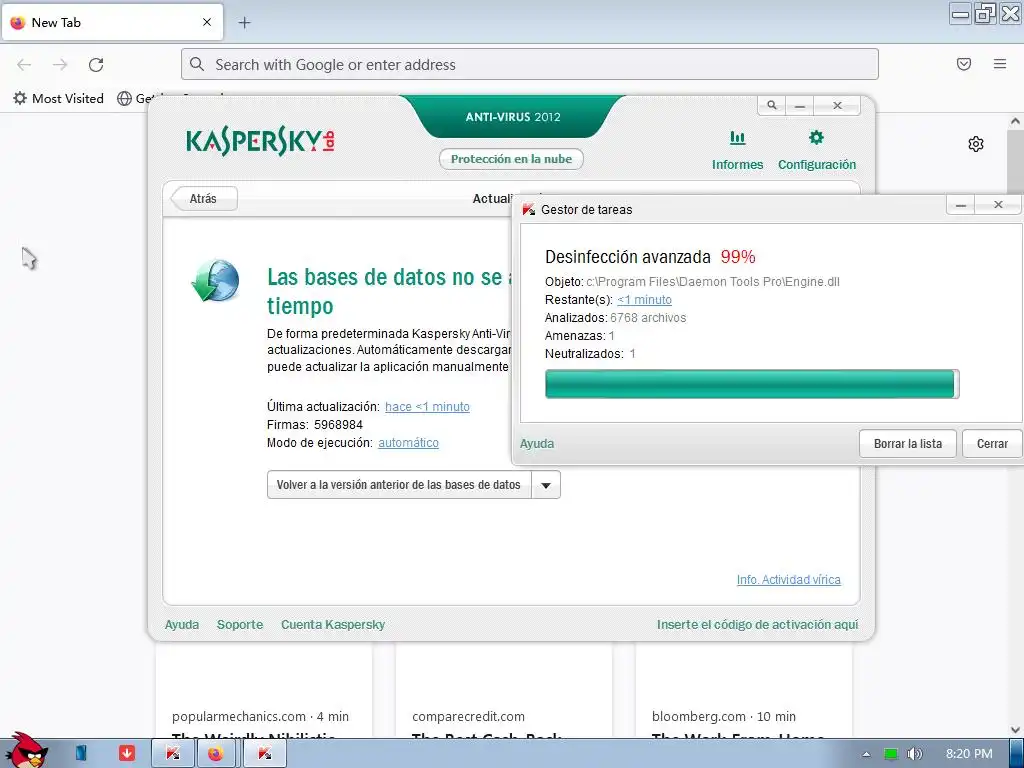This screenshot has width=1024, height=768.
Task: Expand the database rollback dropdown arrow
Action: tap(546, 485)
